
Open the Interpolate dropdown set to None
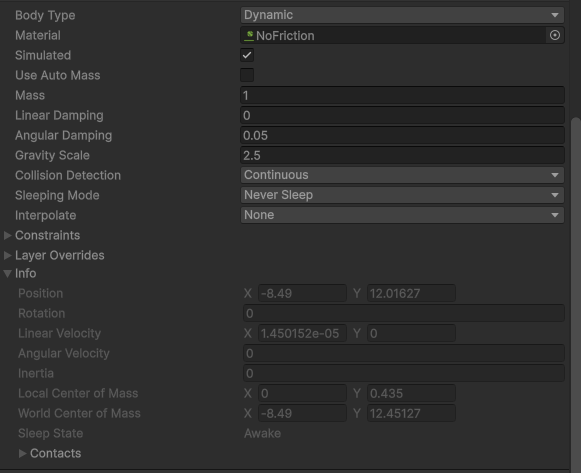point(402,215)
